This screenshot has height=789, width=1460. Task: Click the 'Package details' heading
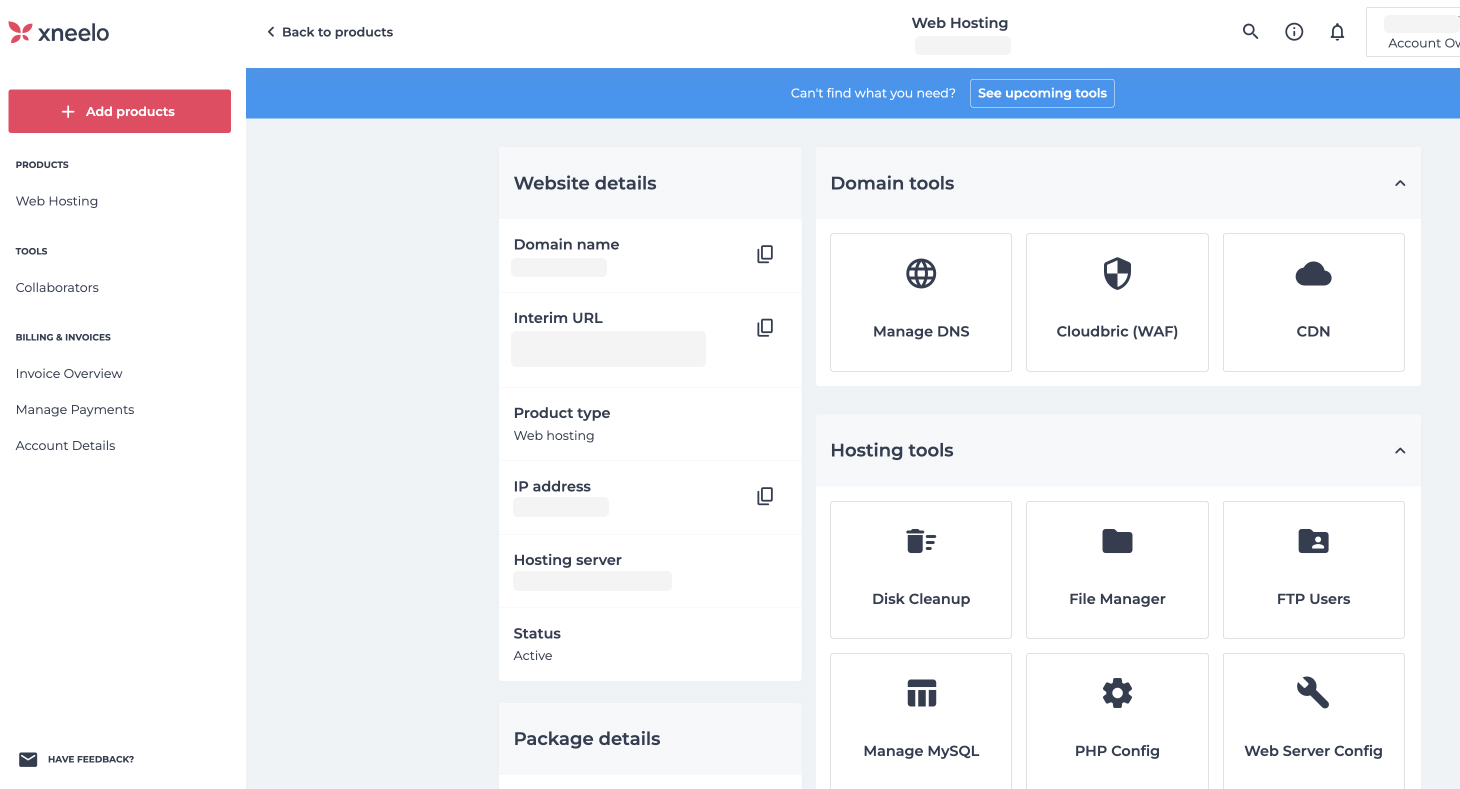click(x=587, y=739)
